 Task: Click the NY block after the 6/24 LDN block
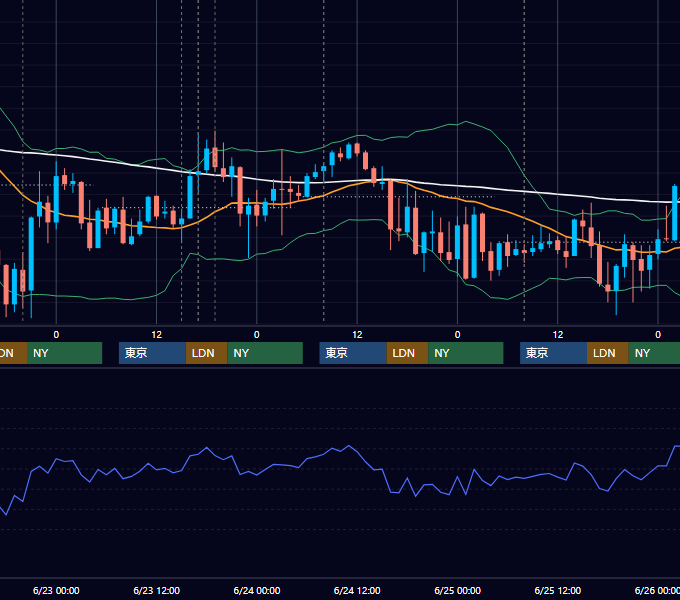466,353
